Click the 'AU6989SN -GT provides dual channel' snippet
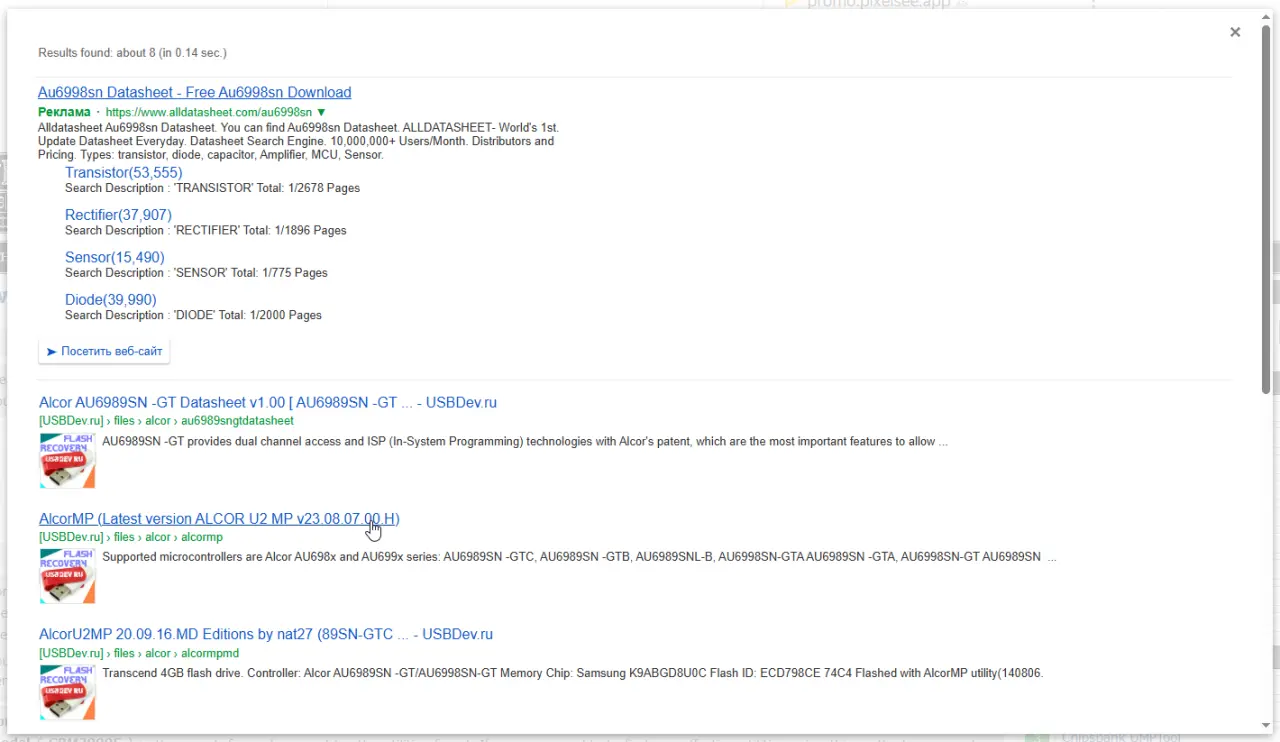This screenshot has height=742, width=1280. coord(525,441)
